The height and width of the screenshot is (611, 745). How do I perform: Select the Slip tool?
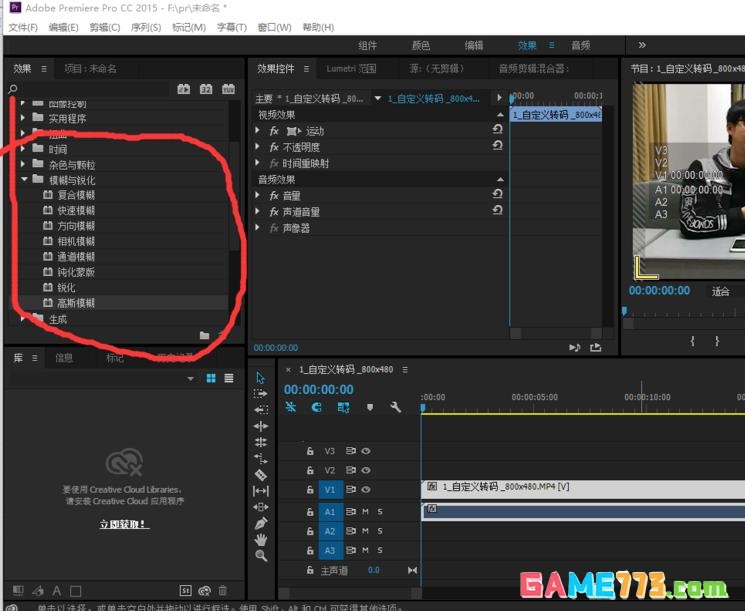tap(261, 491)
